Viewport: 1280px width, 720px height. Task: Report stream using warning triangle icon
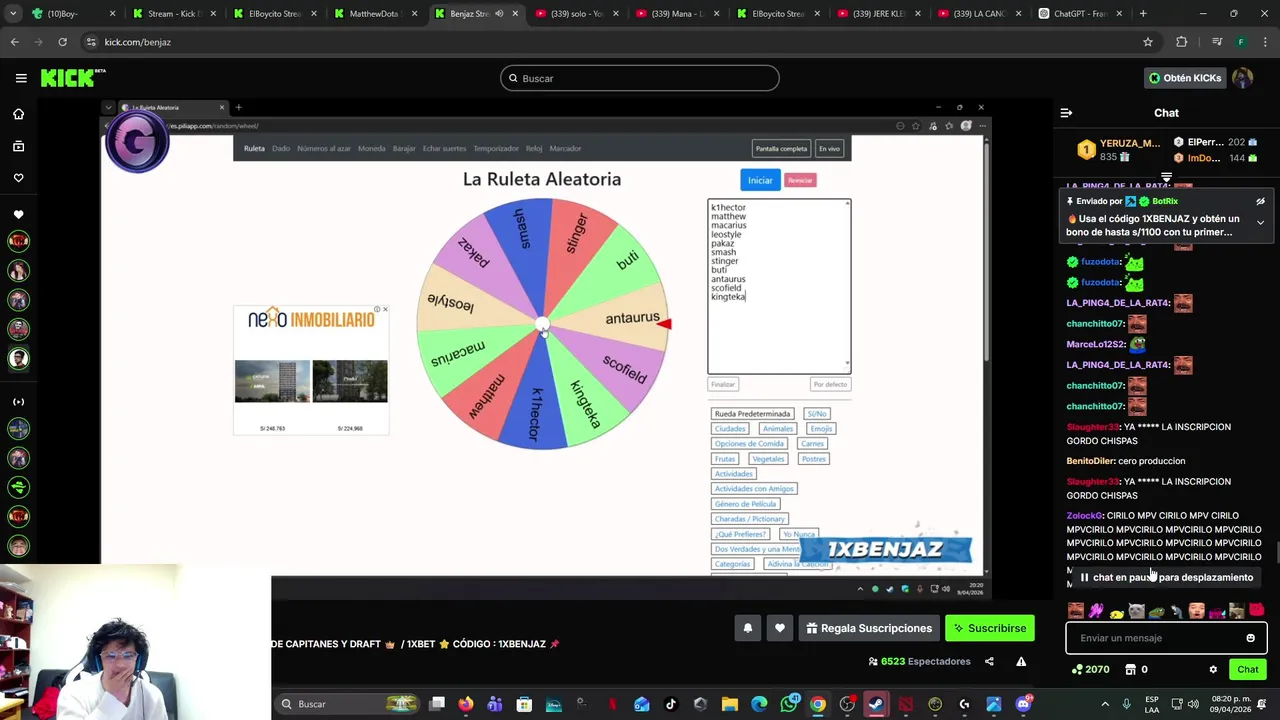[1021, 661]
